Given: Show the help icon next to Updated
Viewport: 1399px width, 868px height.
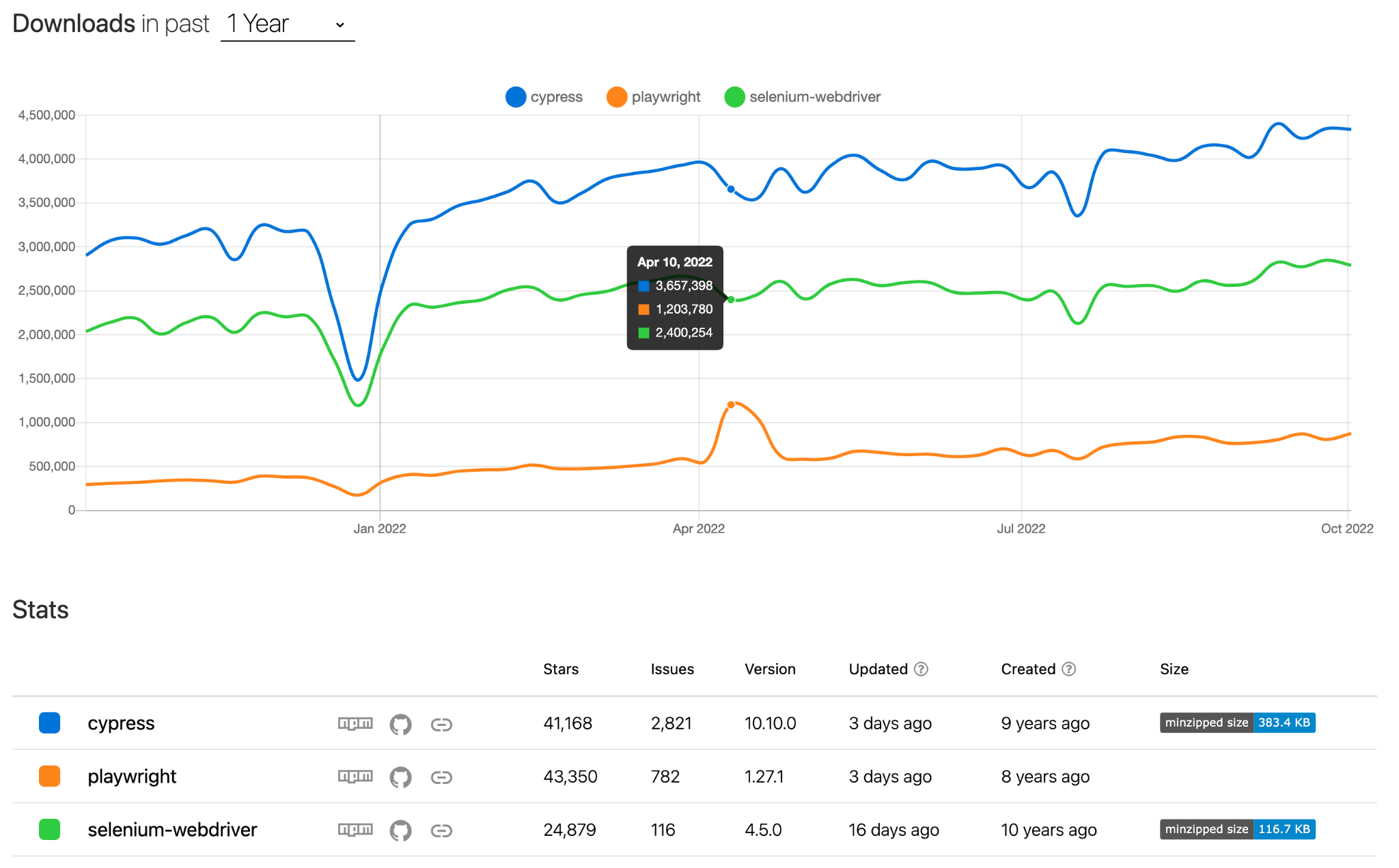Looking at the screenshot, I should pos(921,669).
